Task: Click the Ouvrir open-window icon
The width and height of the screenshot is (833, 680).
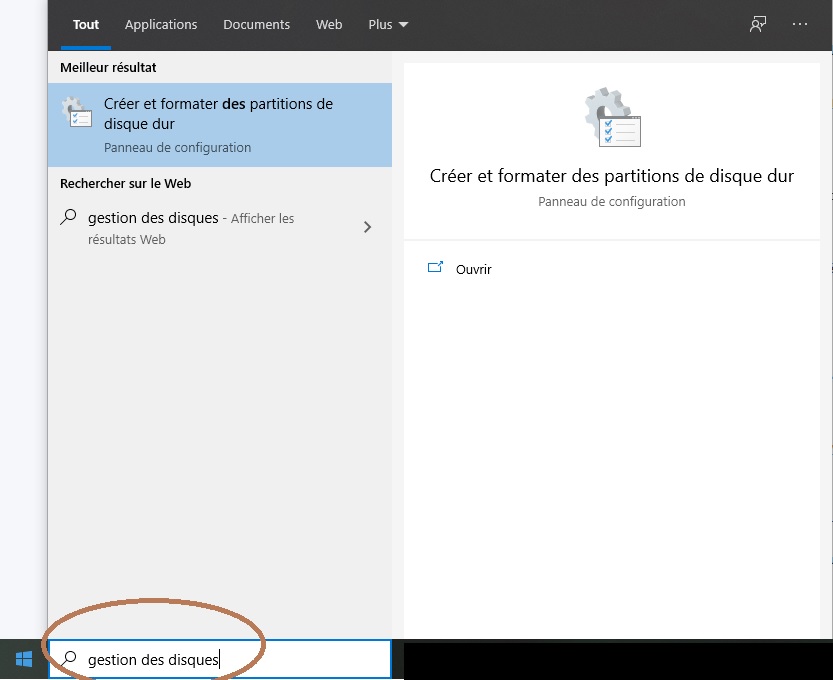Action: tap(435, 267)
